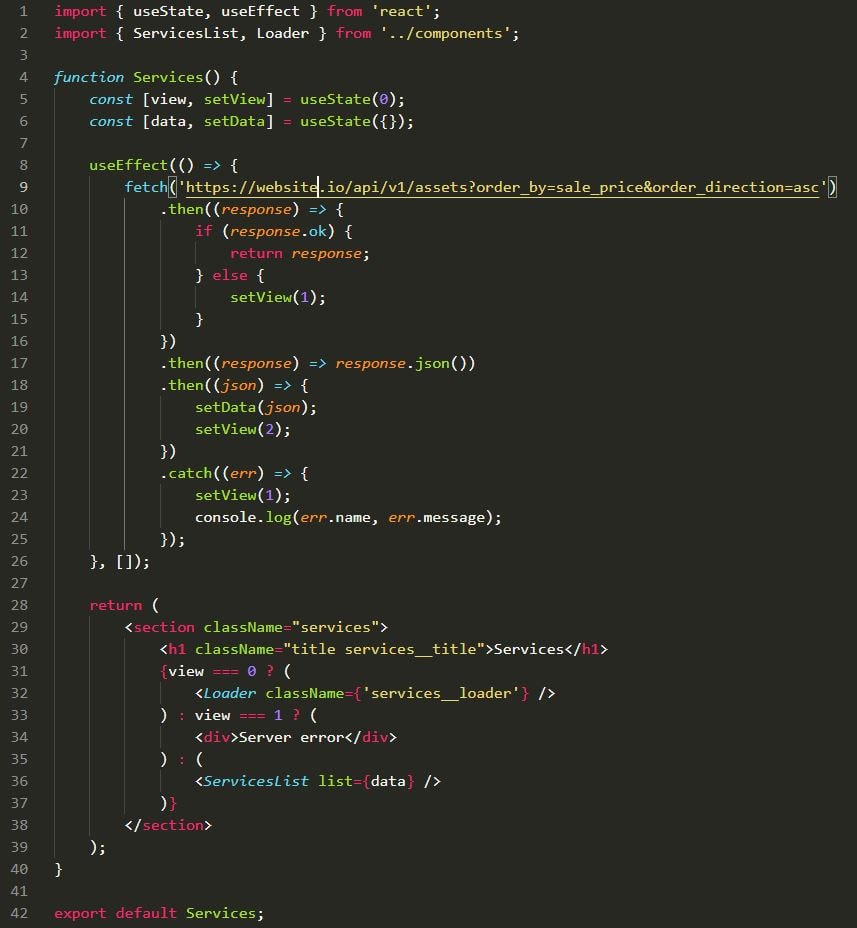Click the 'services__loader' string

[x=441, y=693]
